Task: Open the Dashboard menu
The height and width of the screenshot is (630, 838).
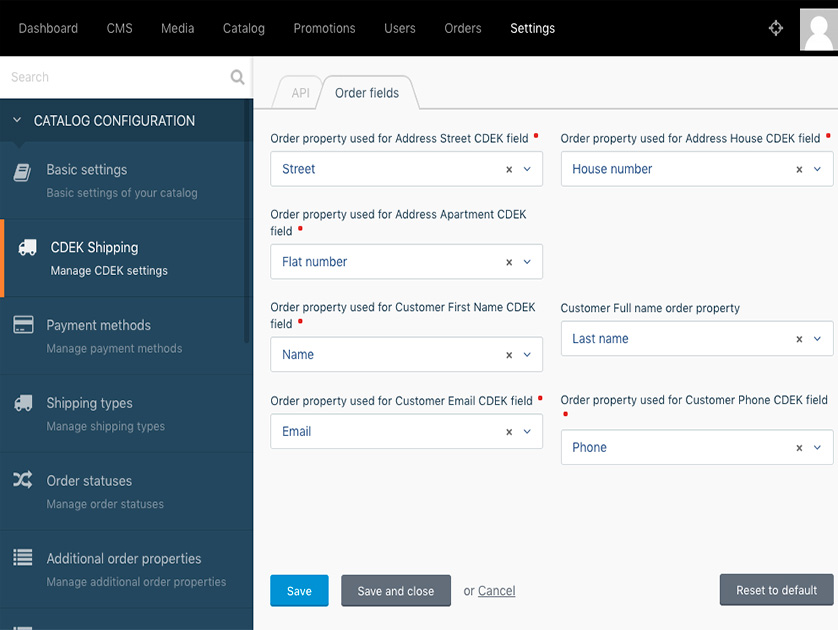Action: [x=48, y=28]
